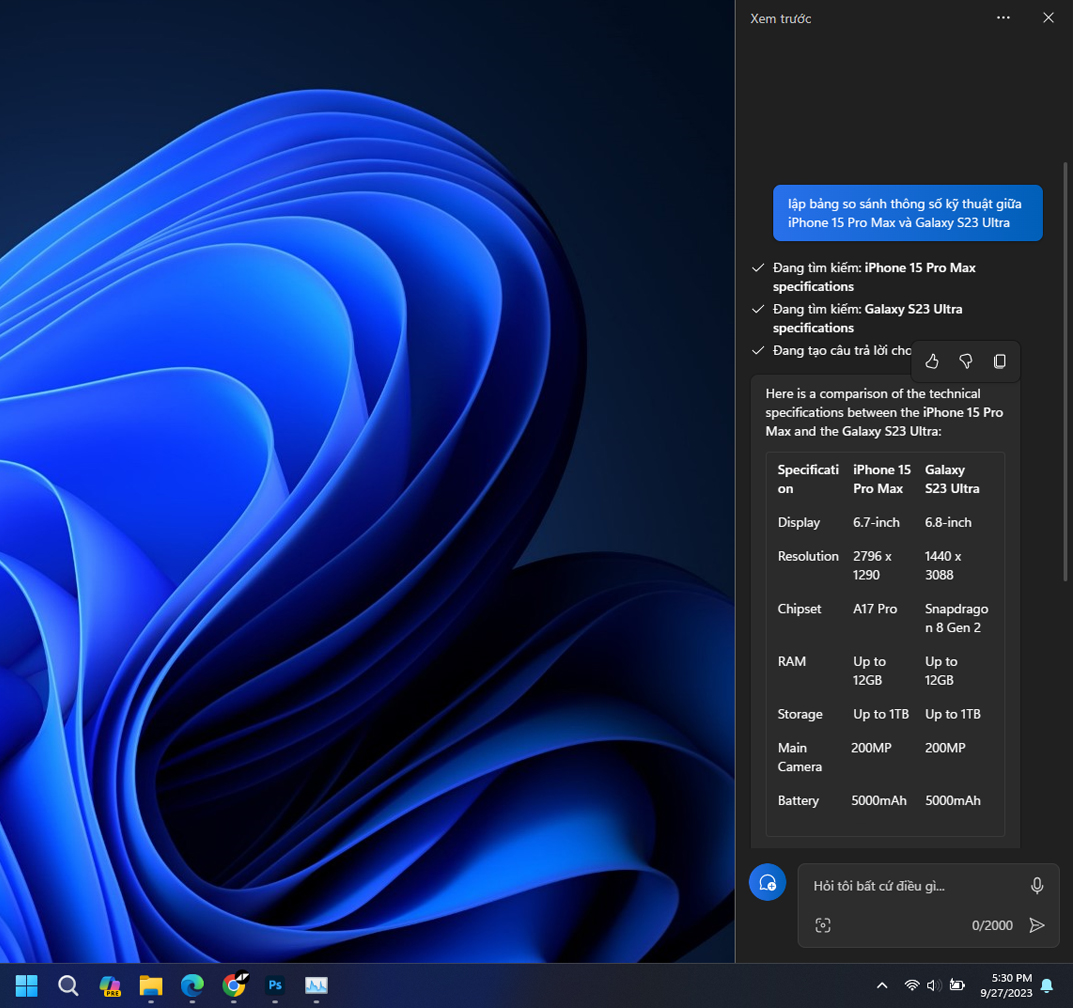Click the Copilot panel scrollbar
Viewport: 1073px width, 1008px height.
click(1065, 372)
